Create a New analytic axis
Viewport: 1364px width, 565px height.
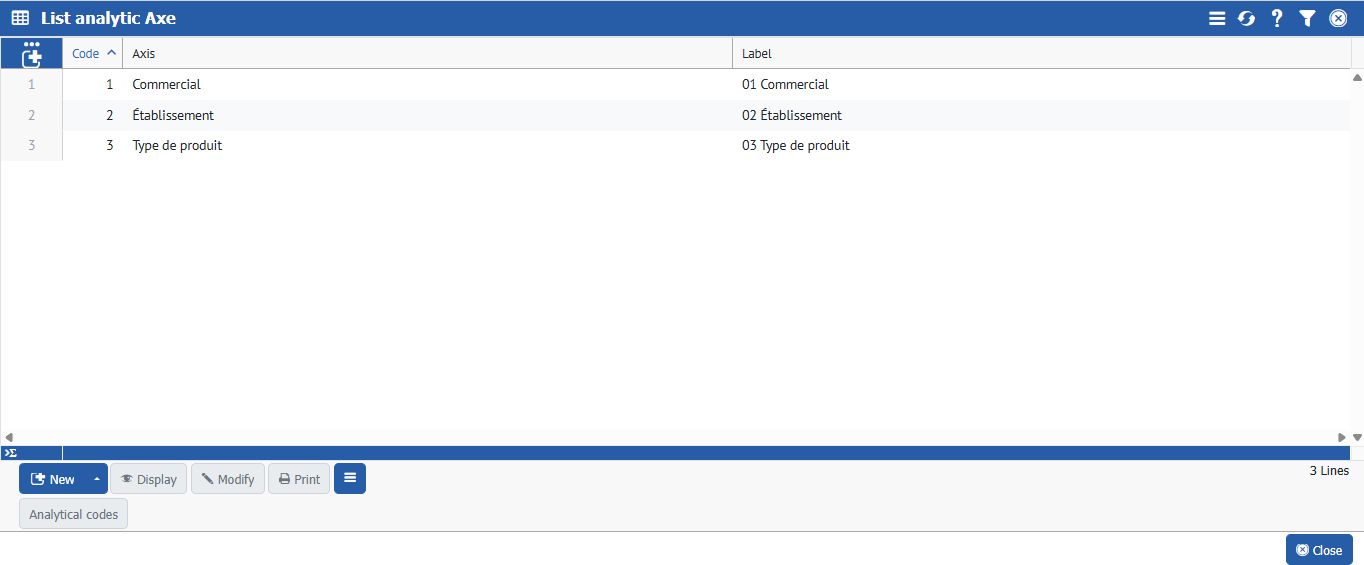(54, 479)
